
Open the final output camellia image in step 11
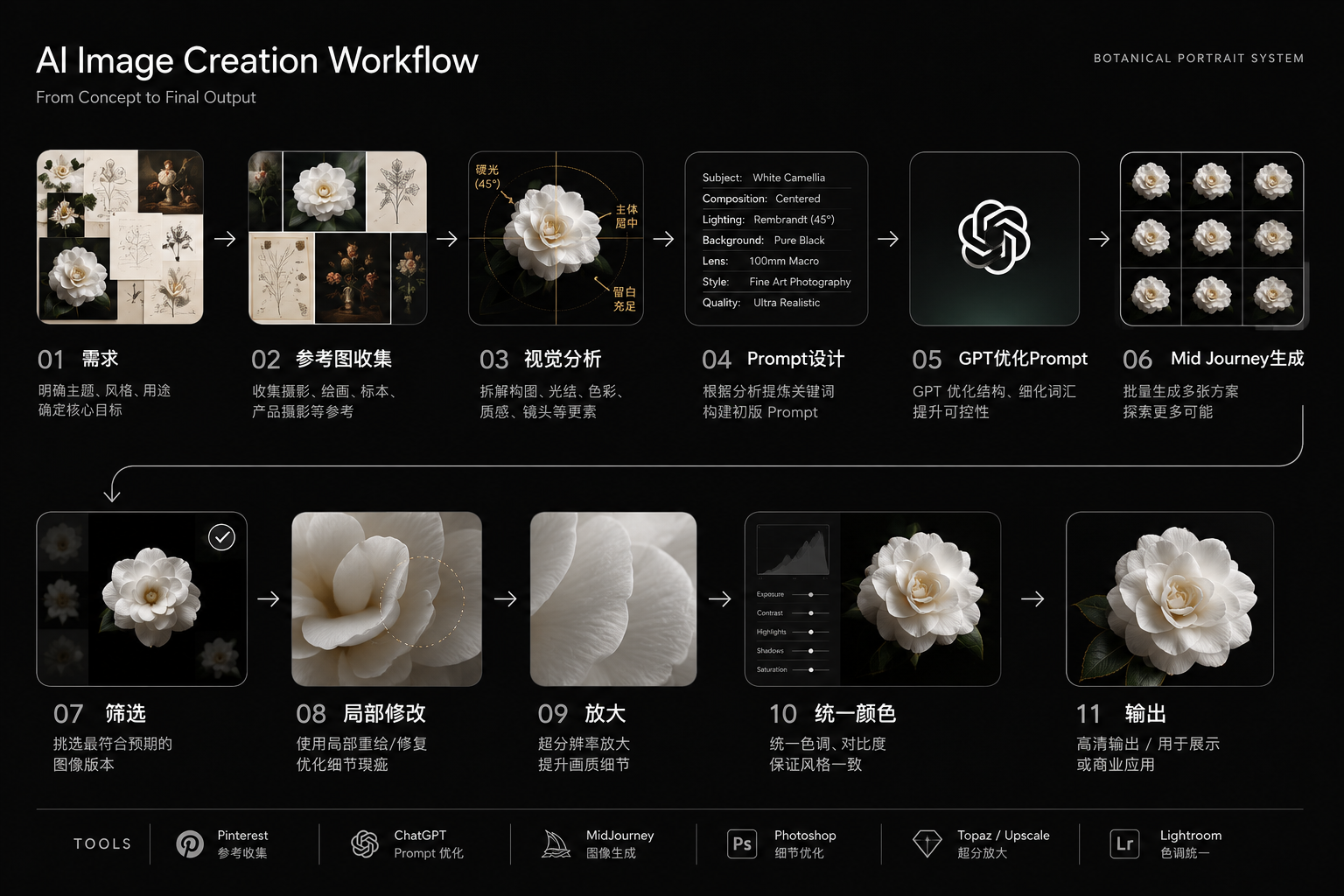(x=1170, y=598)
